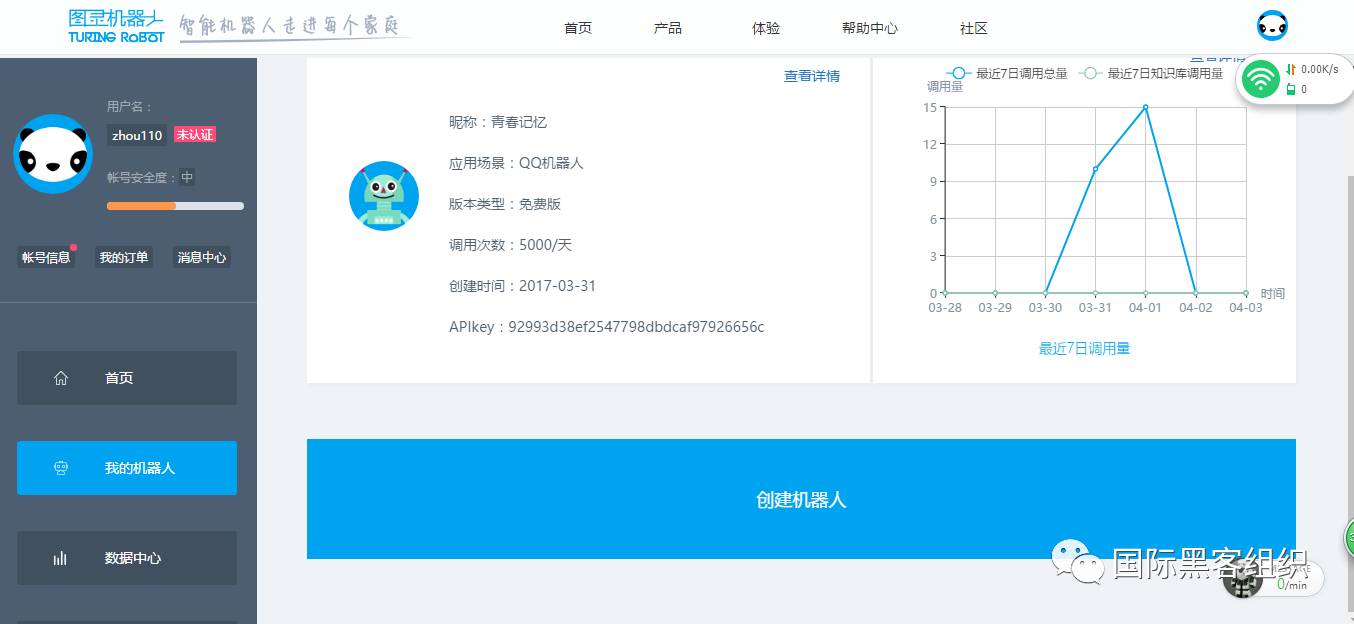This screenshot has width=1354, height=624.
Task: Click the chart data point for 04-01
Action: click(x=1145, y=107)
